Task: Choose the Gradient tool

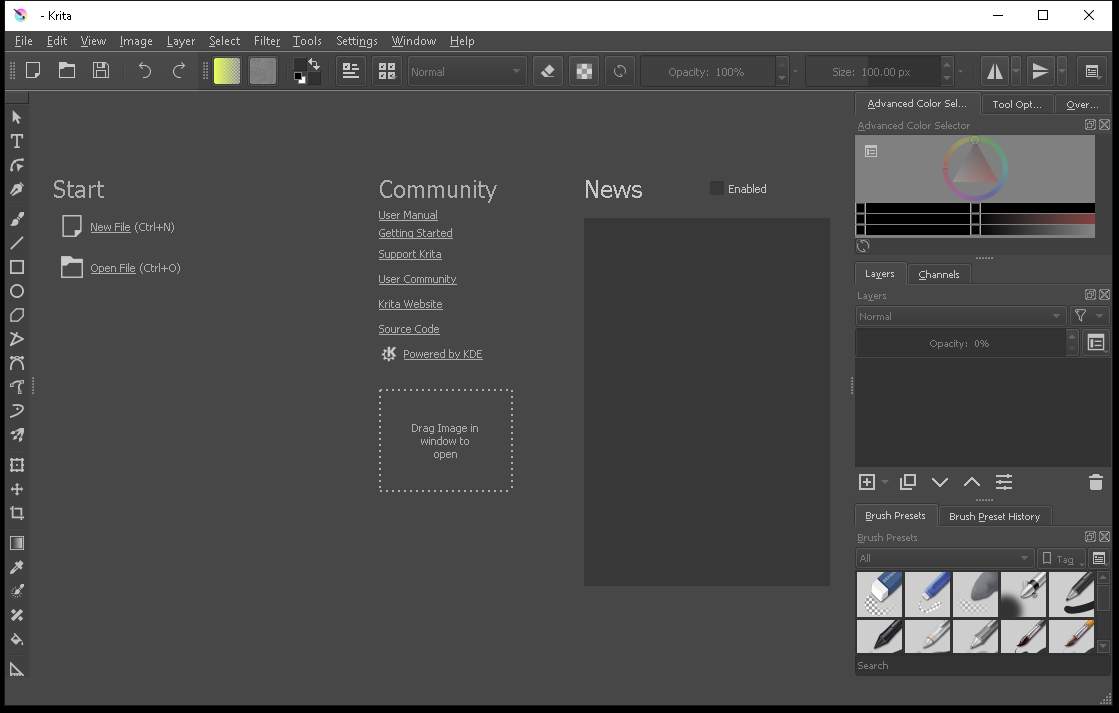Action: pos(16,542)
